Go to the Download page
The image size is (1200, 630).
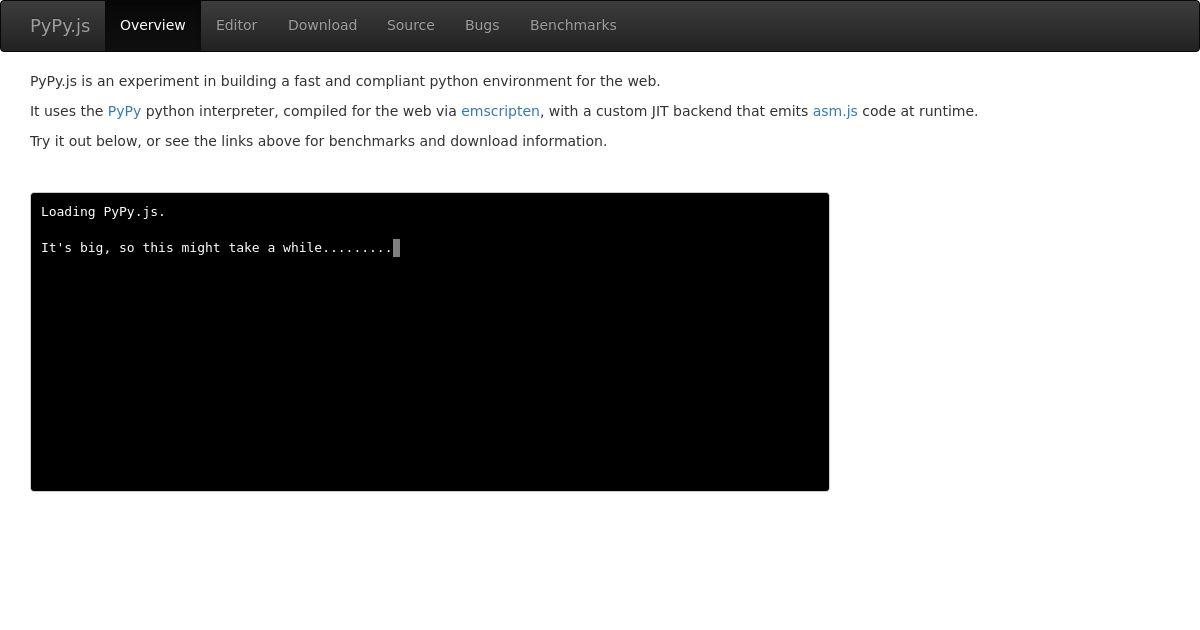(322, 26)
